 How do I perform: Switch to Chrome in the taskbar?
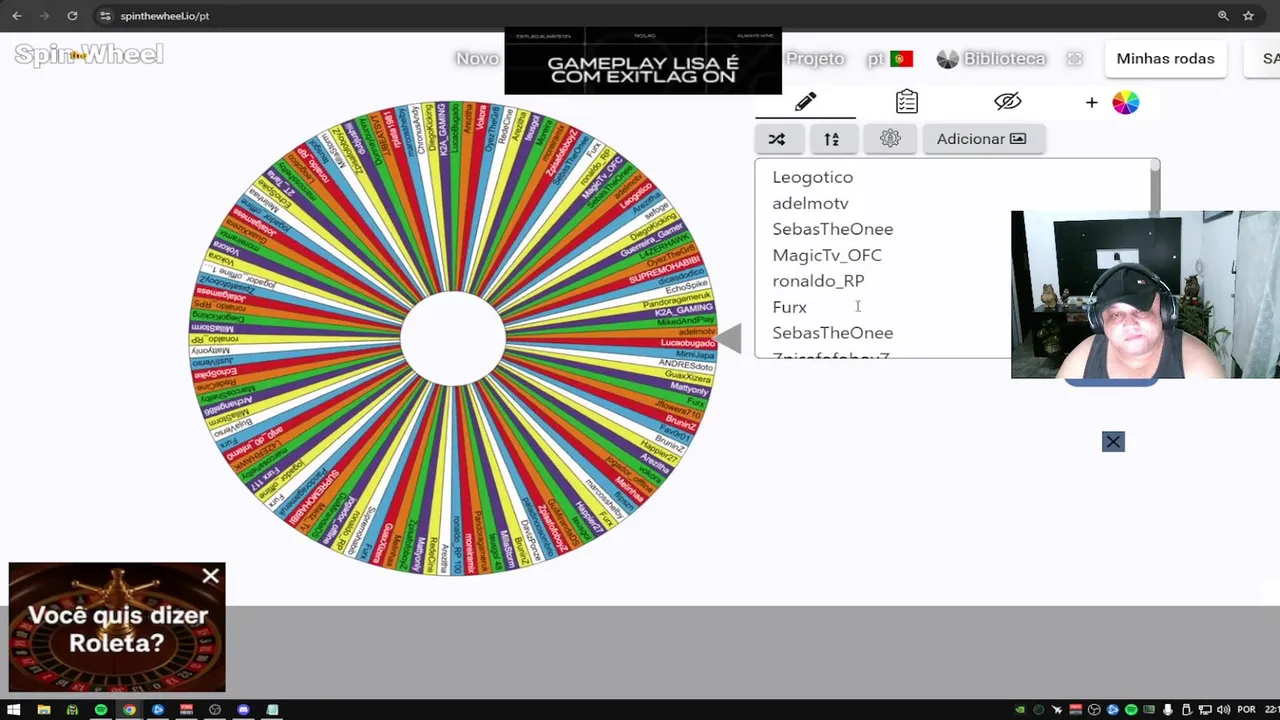[129, 710]
